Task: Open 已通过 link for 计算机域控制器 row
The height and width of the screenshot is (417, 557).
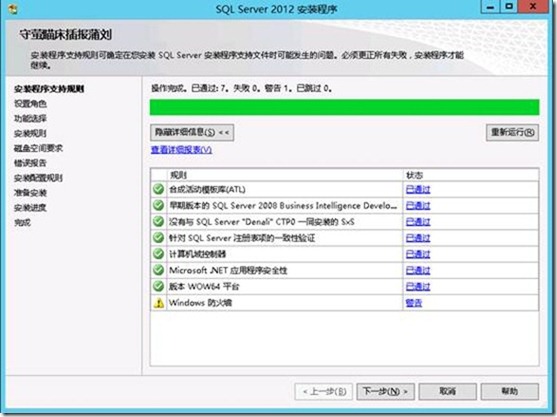Action: click(418, 254)
